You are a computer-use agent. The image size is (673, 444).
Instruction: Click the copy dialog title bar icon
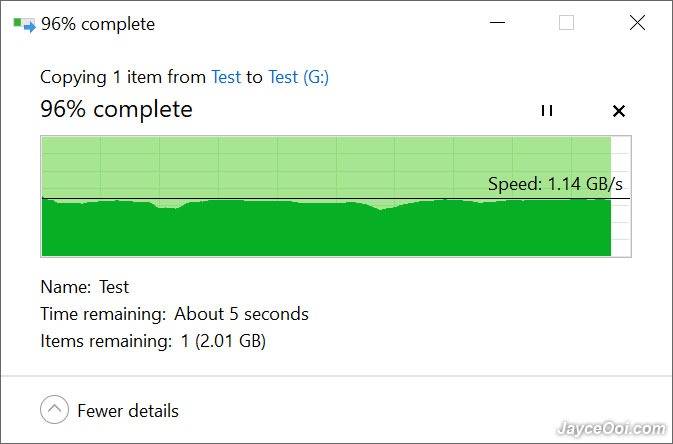click(24, 24)
